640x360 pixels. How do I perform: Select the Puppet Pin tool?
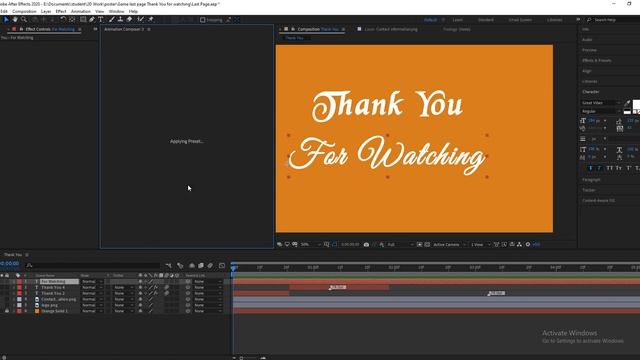(151, 20)
